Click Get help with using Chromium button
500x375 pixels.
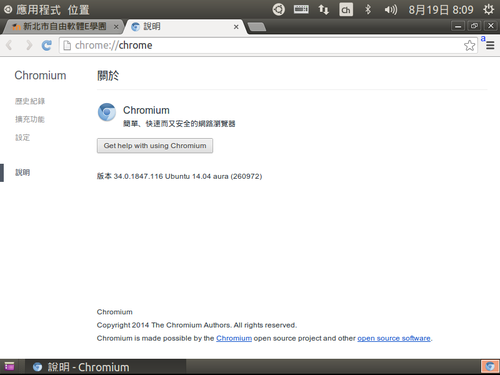click(155, 146)
